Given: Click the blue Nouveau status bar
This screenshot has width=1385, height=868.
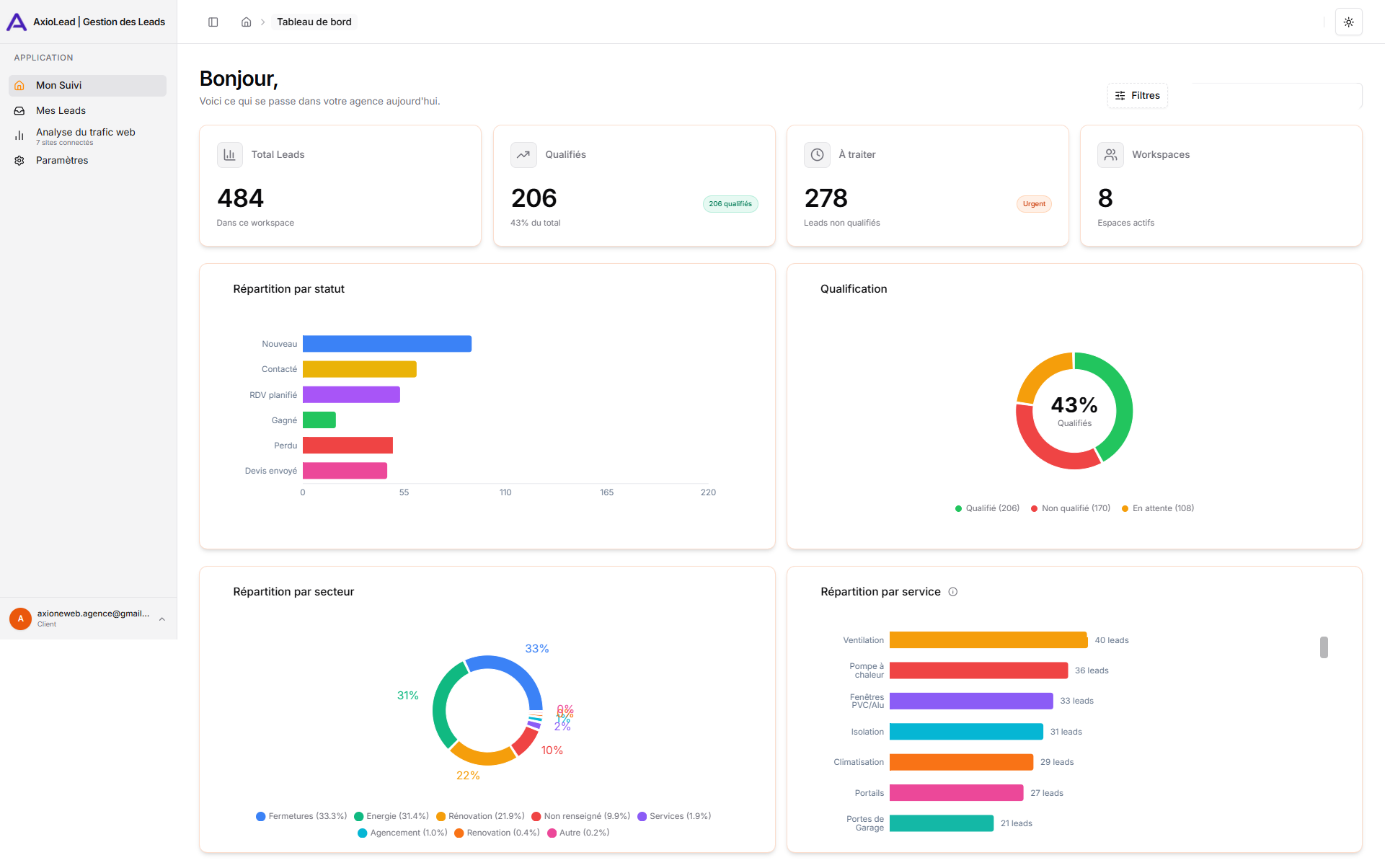Looking at the screenshot, I should click(387, 344).
